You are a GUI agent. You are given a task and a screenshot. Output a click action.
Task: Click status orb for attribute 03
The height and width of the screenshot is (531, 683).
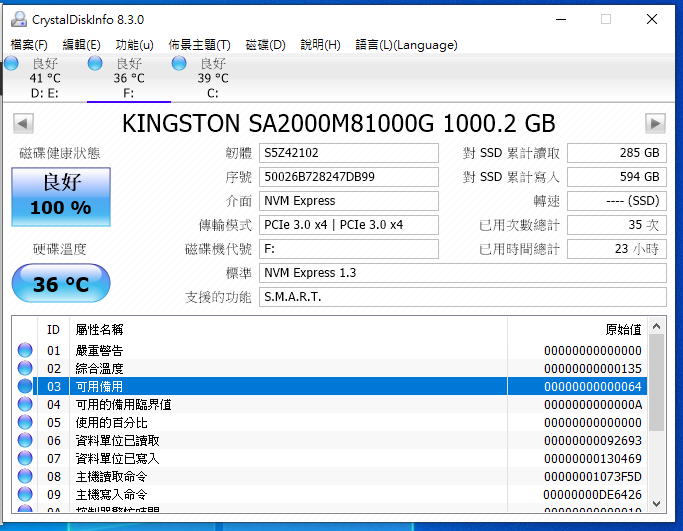coord(25,386)
